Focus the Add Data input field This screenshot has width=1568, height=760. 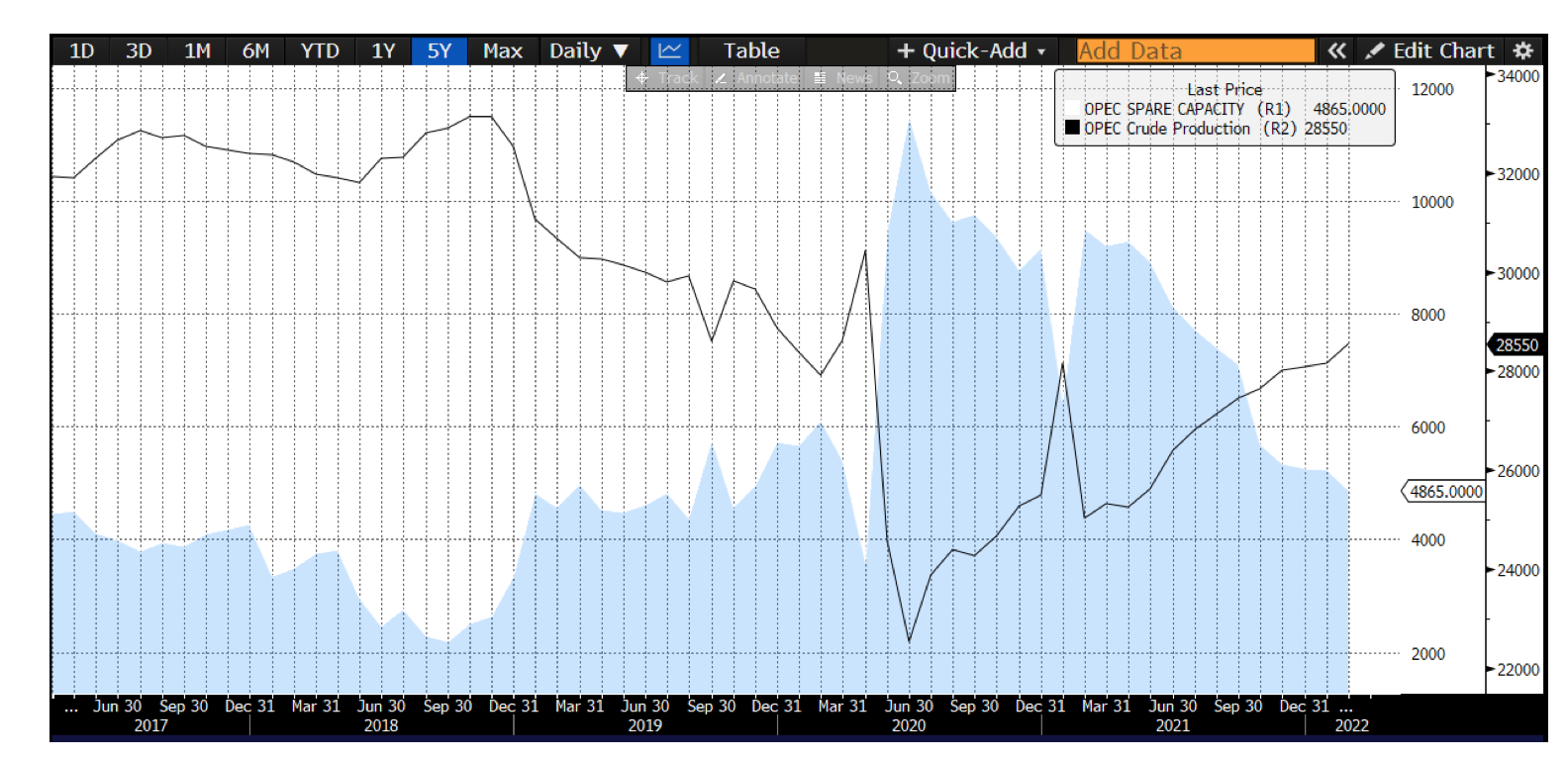(1196, 50)
